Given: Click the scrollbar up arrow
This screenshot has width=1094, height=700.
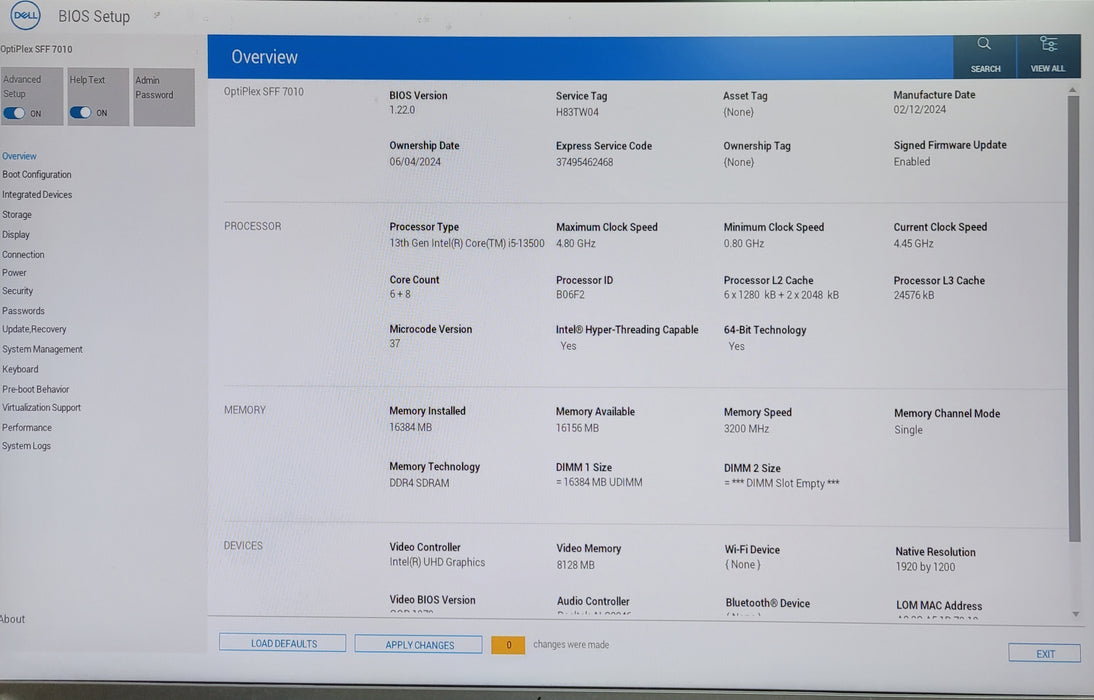Looking at the screenshot, I should pyautogui.click(x=1074, y=89).
